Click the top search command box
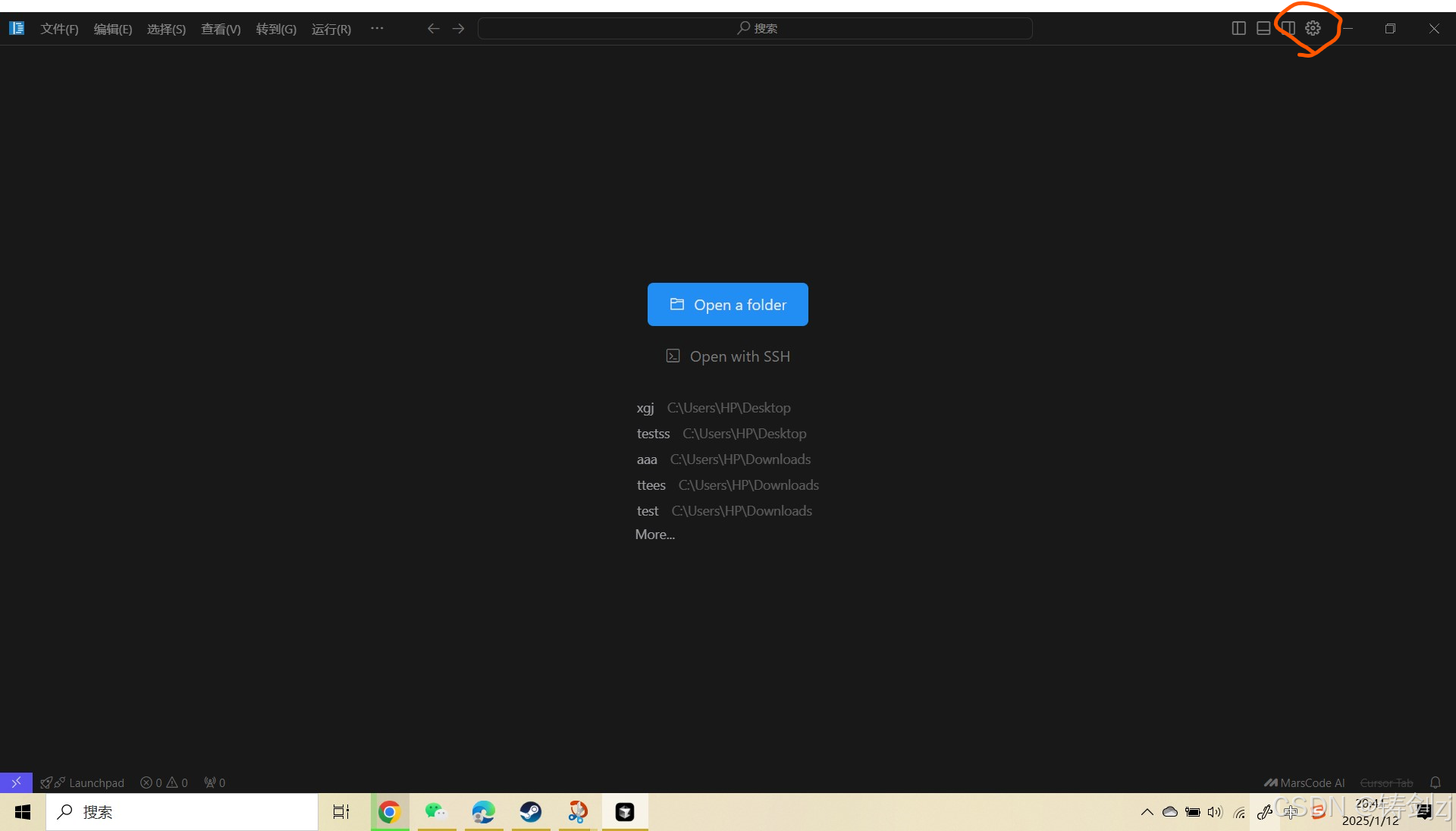Viewport: 1456px width, 831px height. tap(755, 28)
